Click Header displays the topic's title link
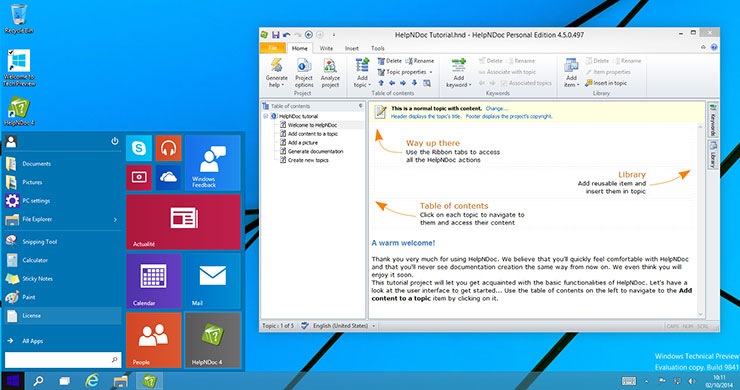This screenshot has height=390, width=740. point(426,116)
